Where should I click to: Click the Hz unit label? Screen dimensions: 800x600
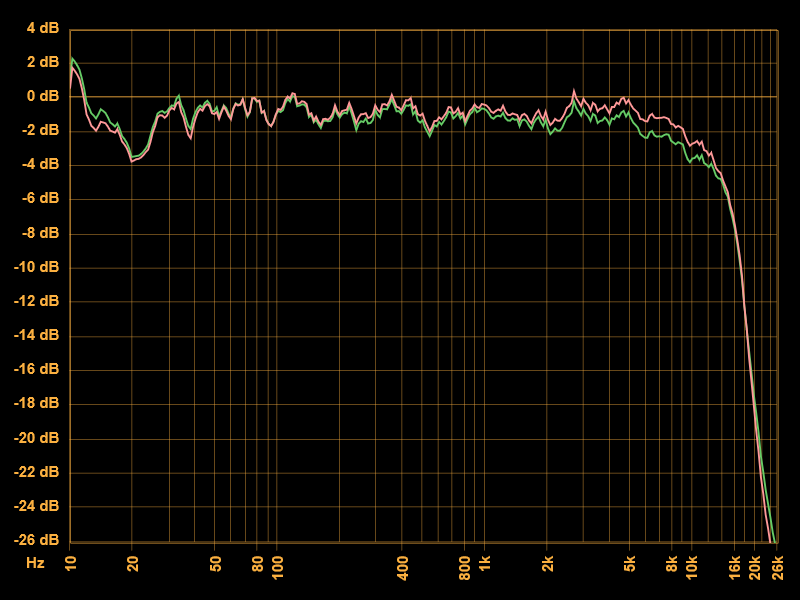(35, 563)
